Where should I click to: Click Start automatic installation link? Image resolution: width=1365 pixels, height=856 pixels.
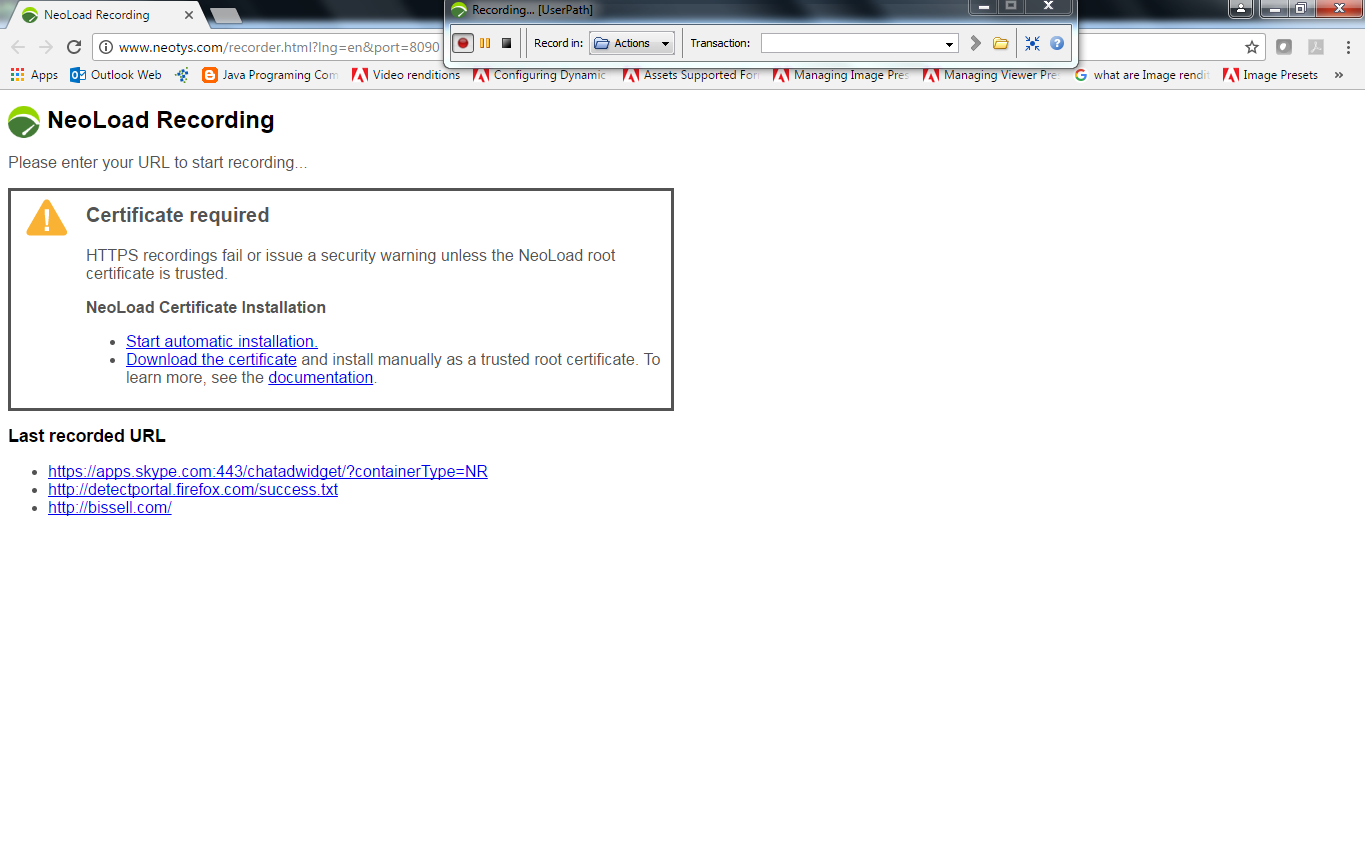[x=222, y=341]
